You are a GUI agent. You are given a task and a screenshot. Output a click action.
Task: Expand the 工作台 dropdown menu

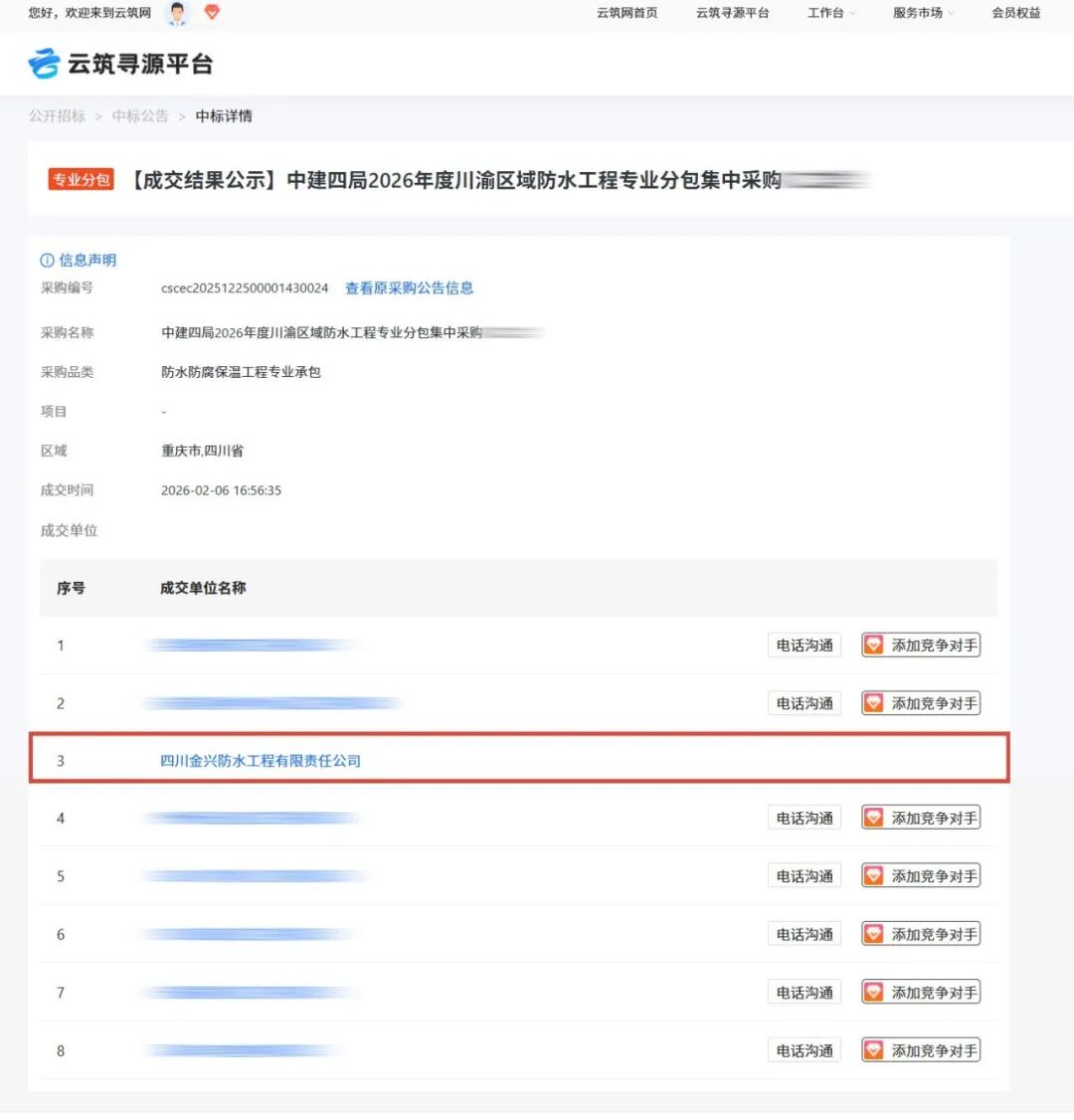824,14
